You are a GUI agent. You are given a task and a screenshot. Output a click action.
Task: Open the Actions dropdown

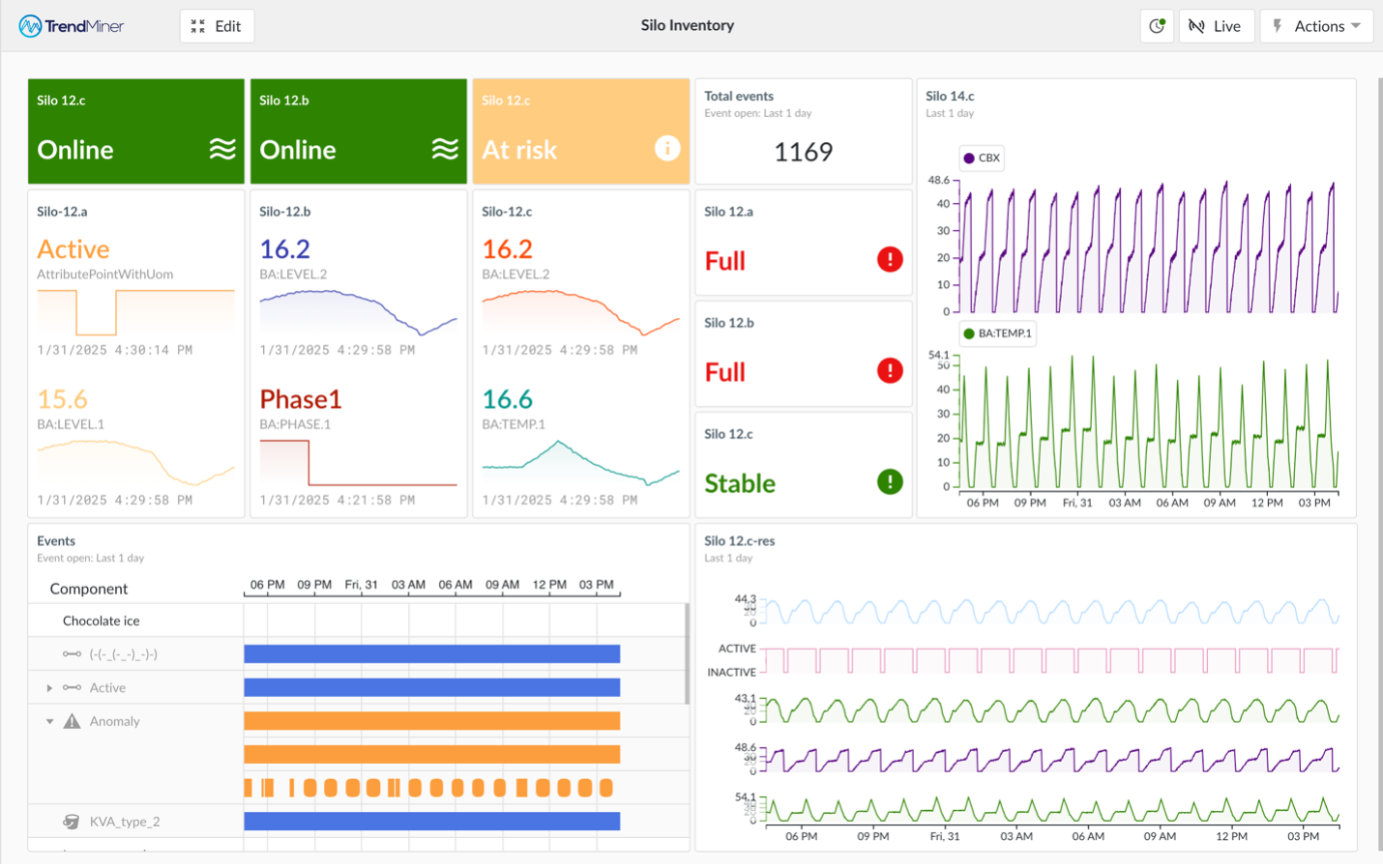point(1316,26)
